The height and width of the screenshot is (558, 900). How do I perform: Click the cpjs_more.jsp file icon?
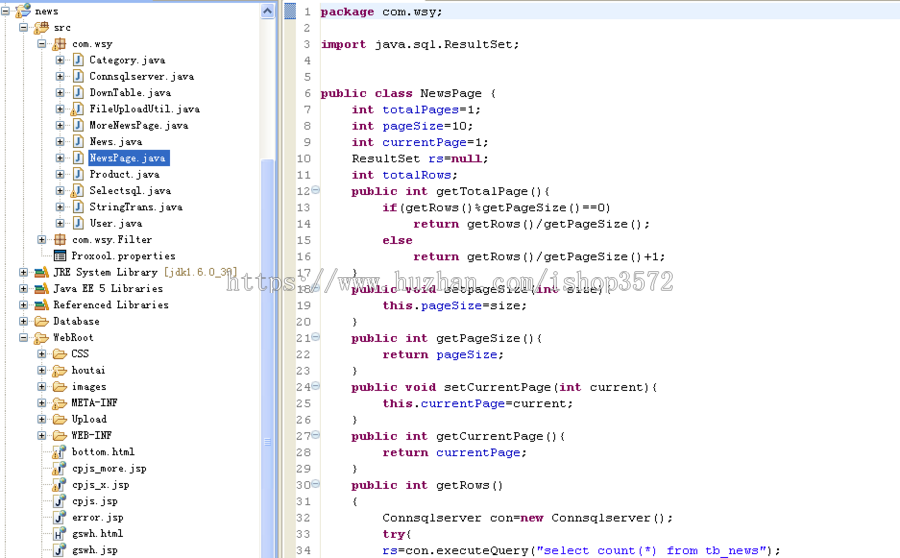coord(59,468)
